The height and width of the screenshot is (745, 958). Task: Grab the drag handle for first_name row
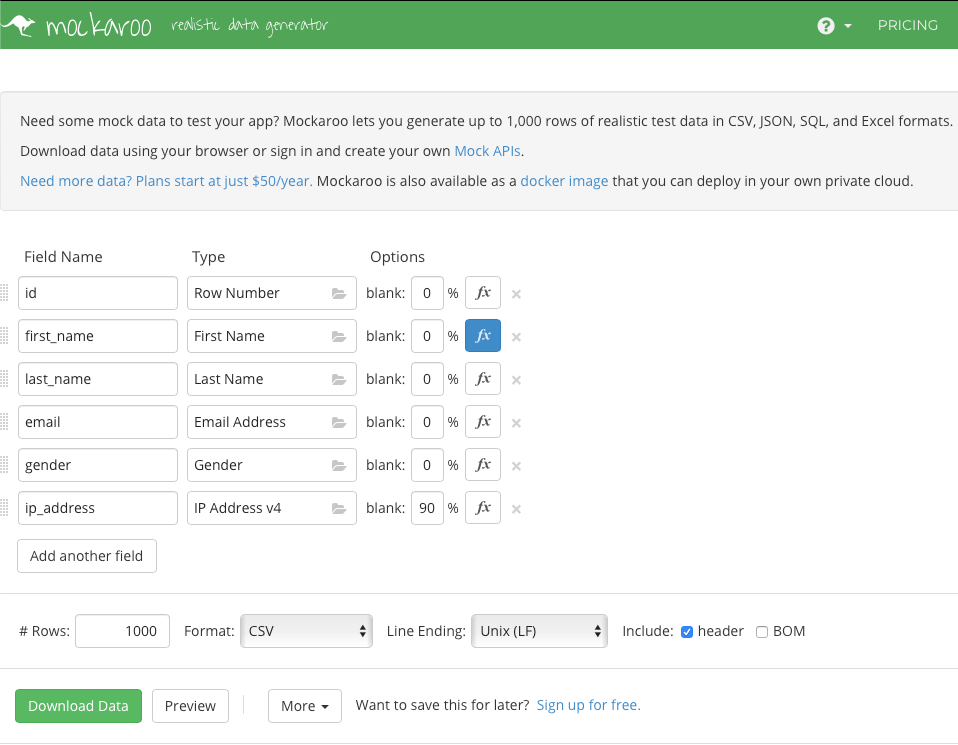pyautogui.click(x=4, y=336)
